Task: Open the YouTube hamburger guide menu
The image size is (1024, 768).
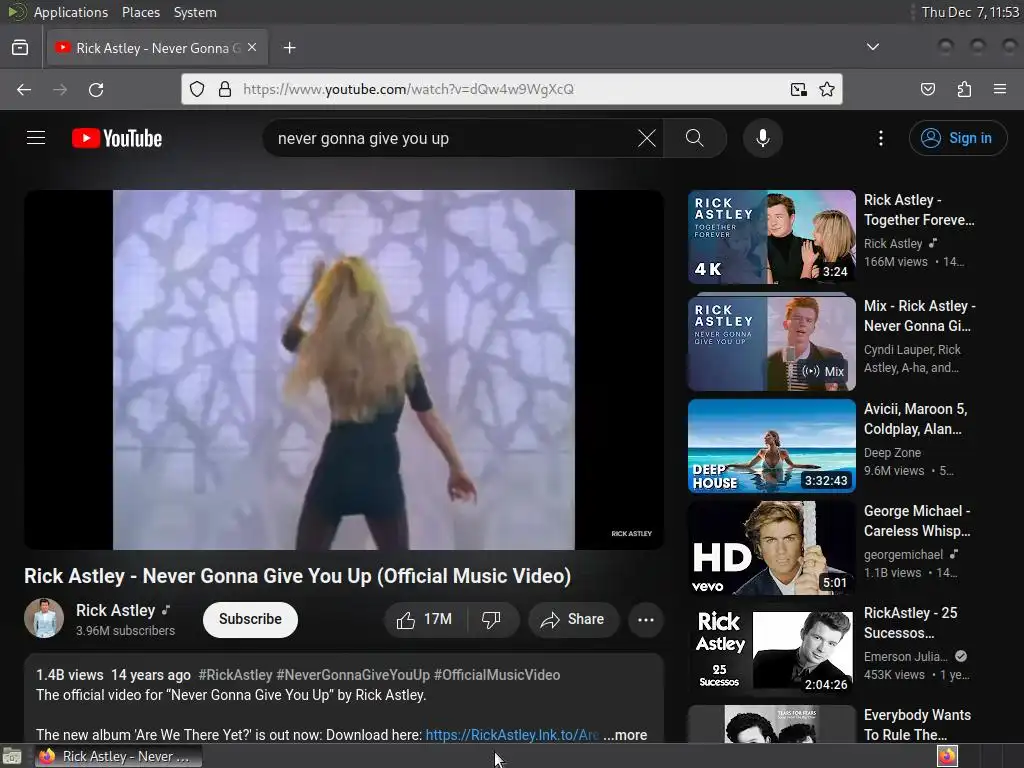Action: click(x=36, y=138)
